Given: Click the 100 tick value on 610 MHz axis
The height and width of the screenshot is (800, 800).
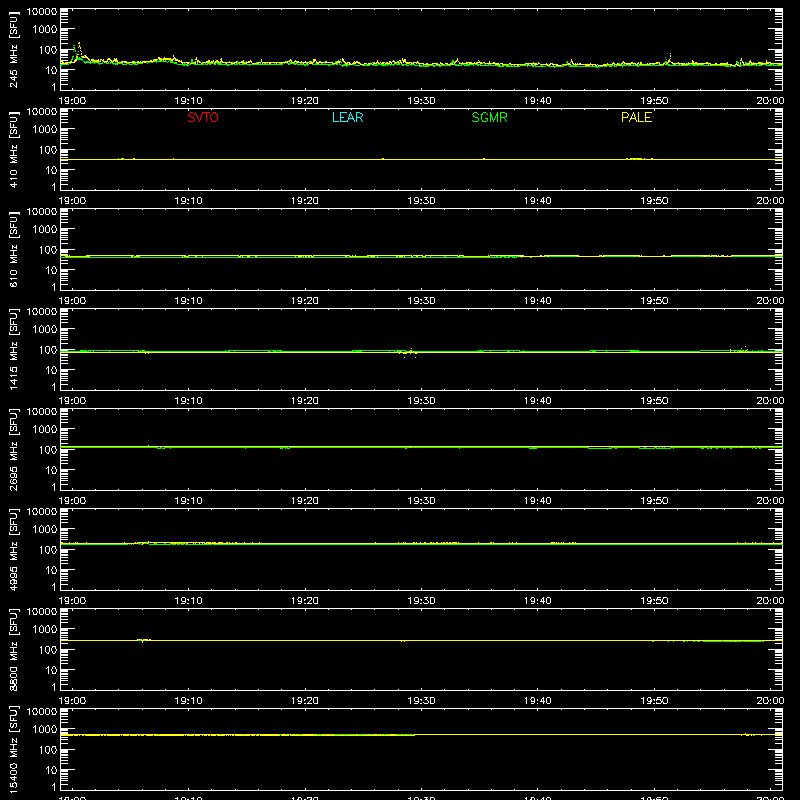Looking at the screenshot, I should tap(48, 250).
